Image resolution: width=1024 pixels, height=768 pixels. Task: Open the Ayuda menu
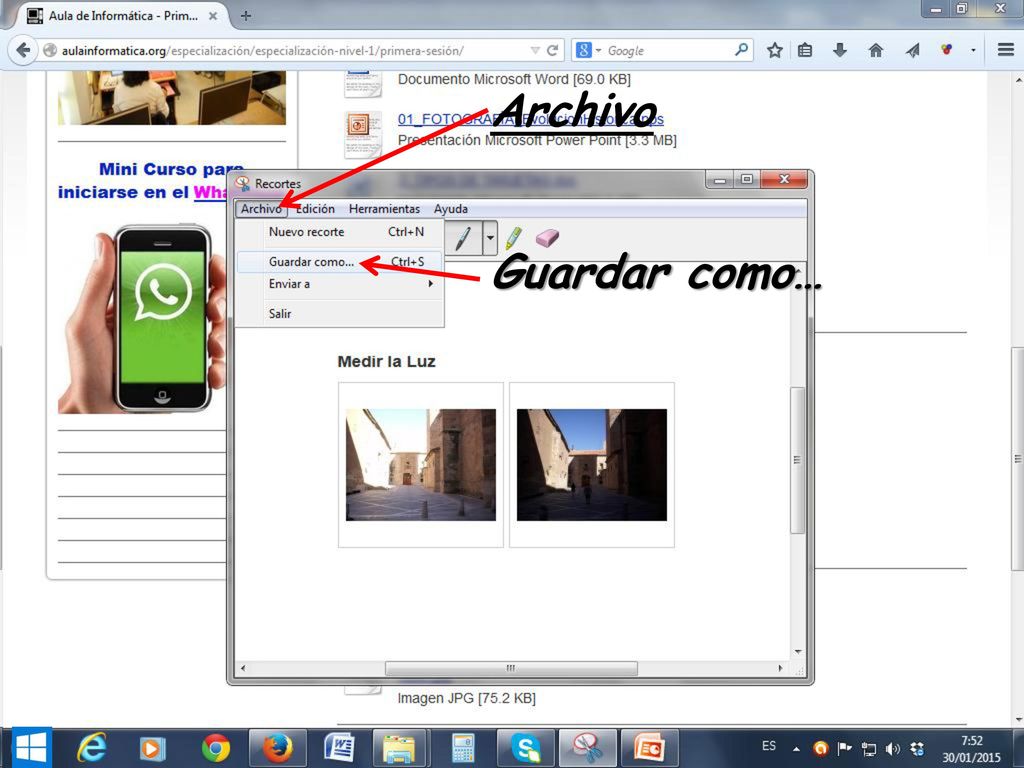(x=451, y=209)
